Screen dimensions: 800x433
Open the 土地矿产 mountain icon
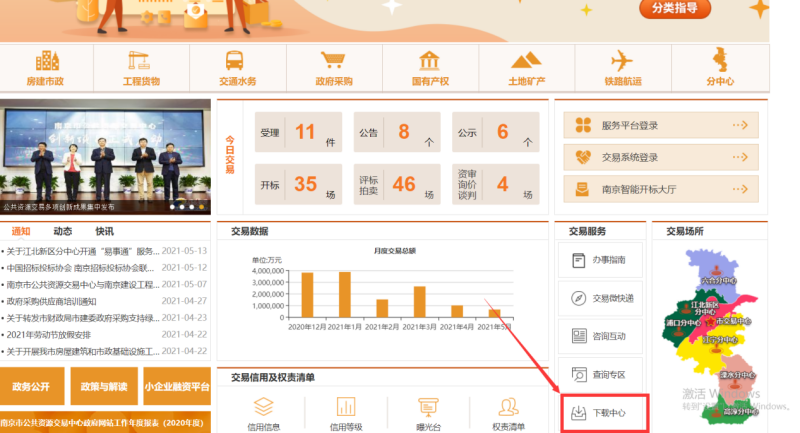pyautogui.click(x=527, y=60)
